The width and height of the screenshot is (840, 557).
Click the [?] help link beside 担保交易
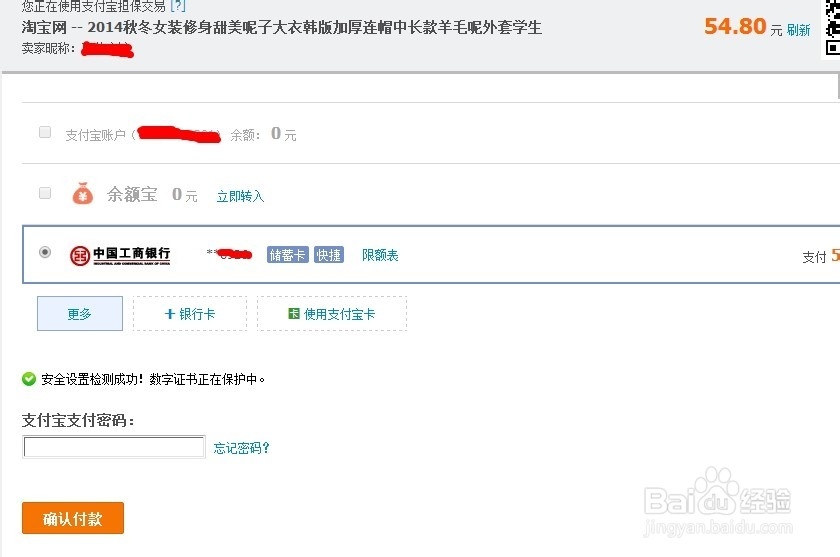(177, 6)
